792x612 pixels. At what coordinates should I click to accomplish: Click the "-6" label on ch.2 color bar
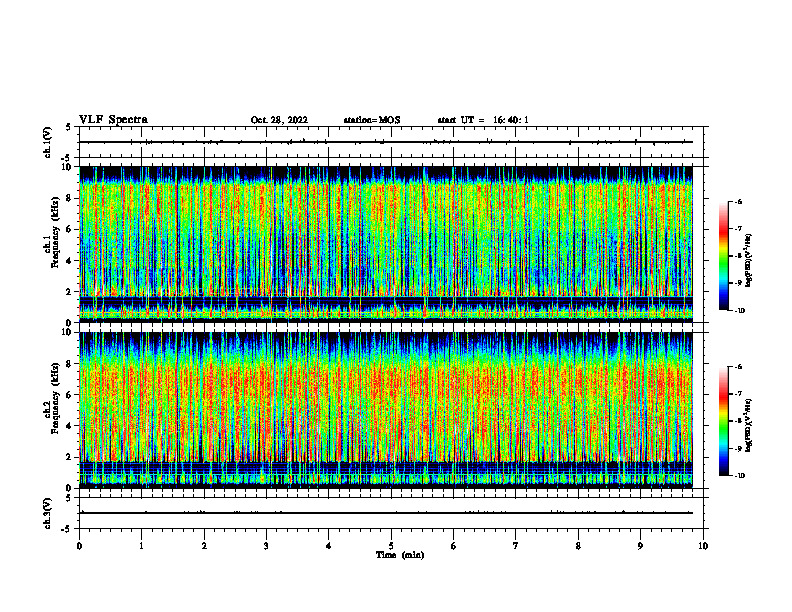[x=738, y=367]
